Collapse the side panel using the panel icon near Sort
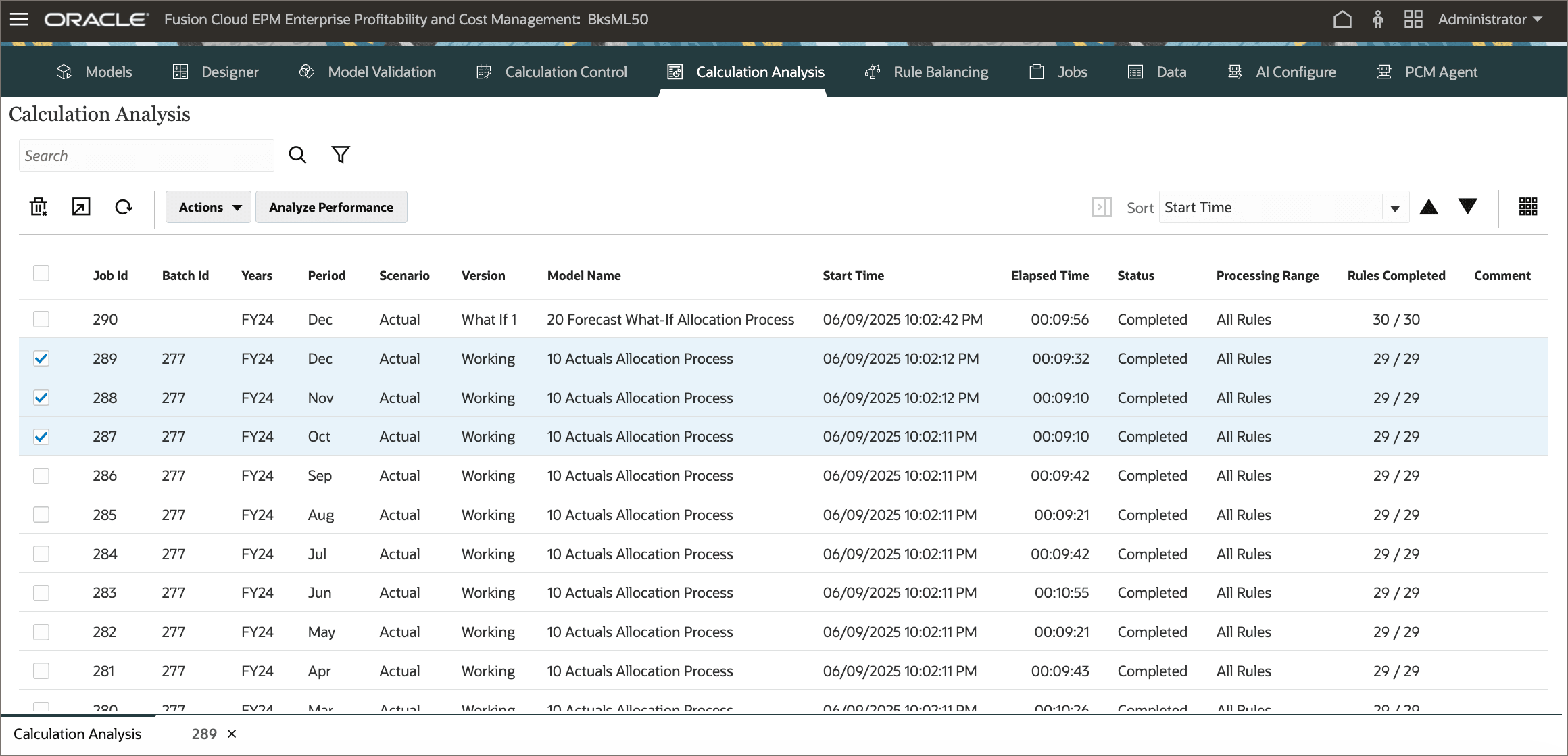 (x=1102, y=208)
